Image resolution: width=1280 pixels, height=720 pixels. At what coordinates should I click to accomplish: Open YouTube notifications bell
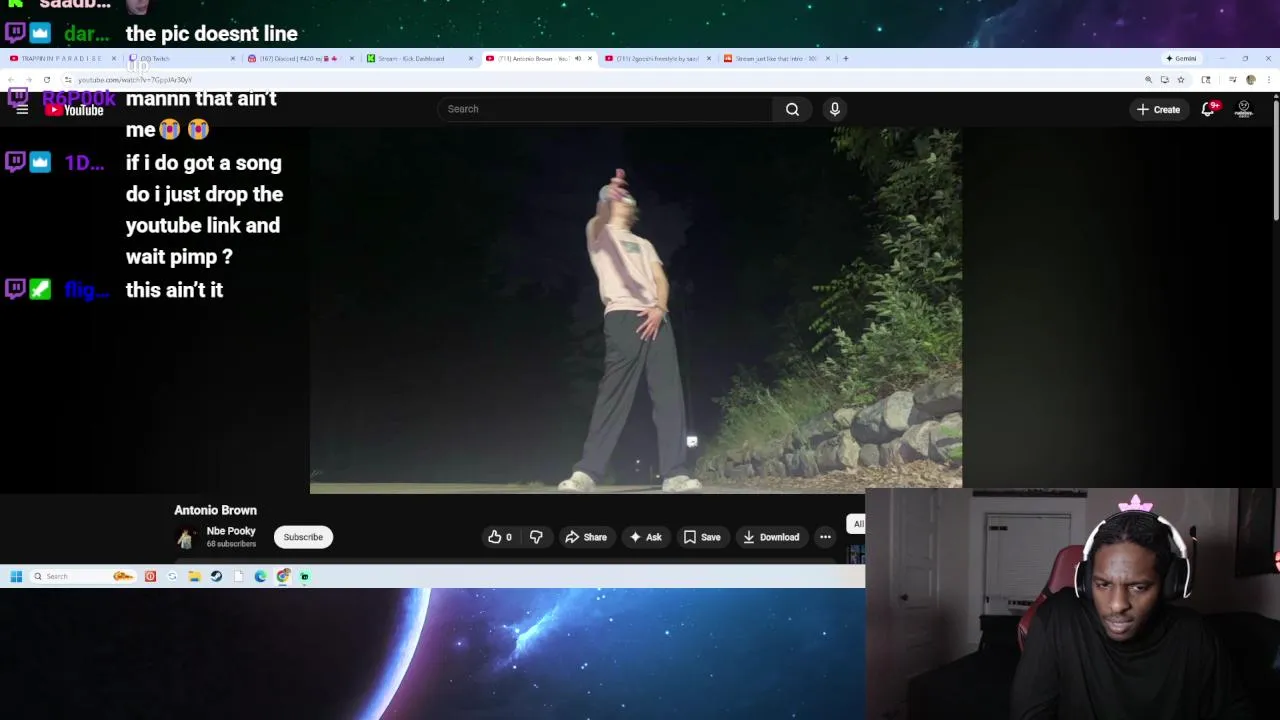(x=1208, y=109)
